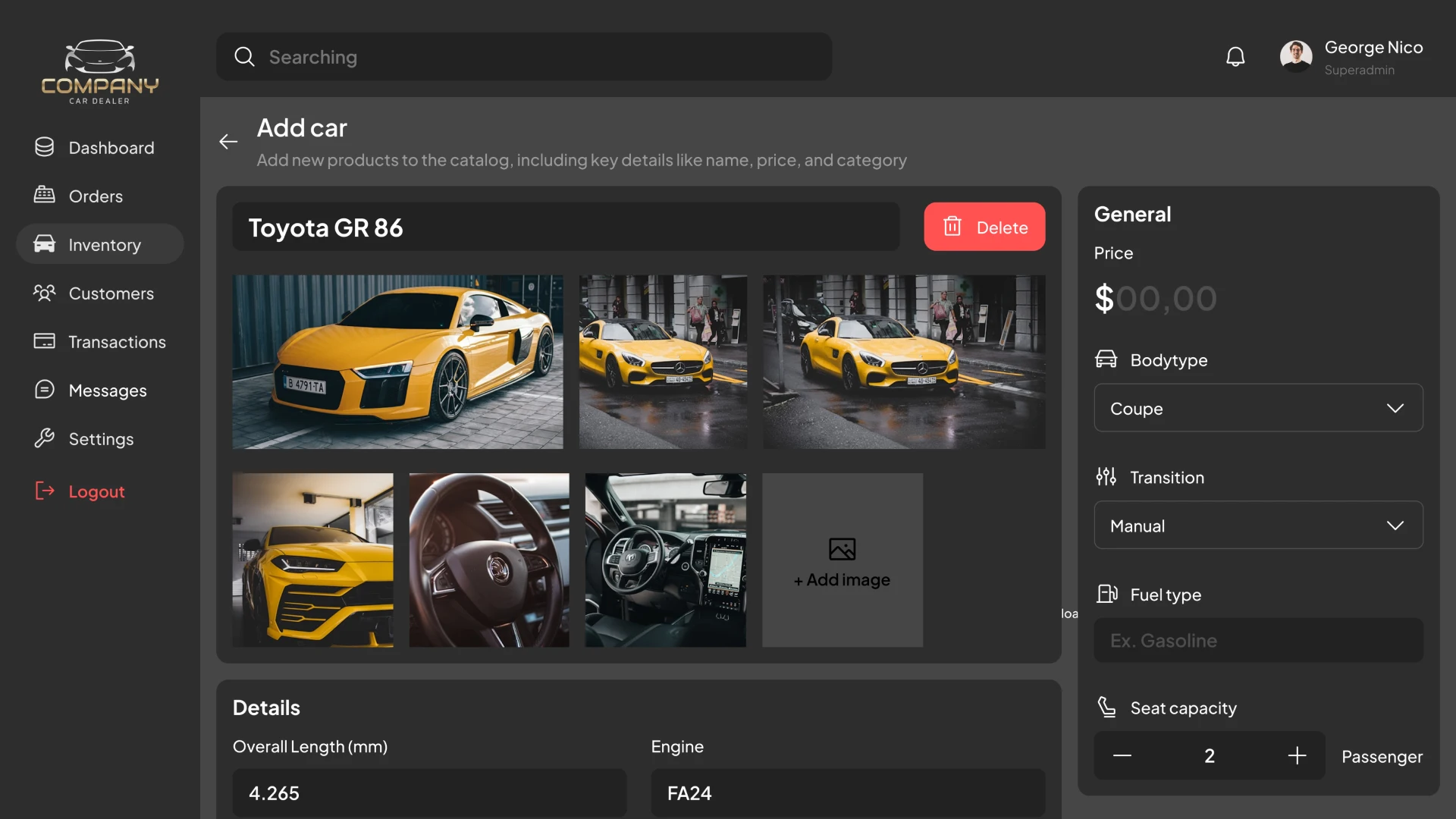Open the Transactions icon
Screen dimensions: 1456x819
45,341
